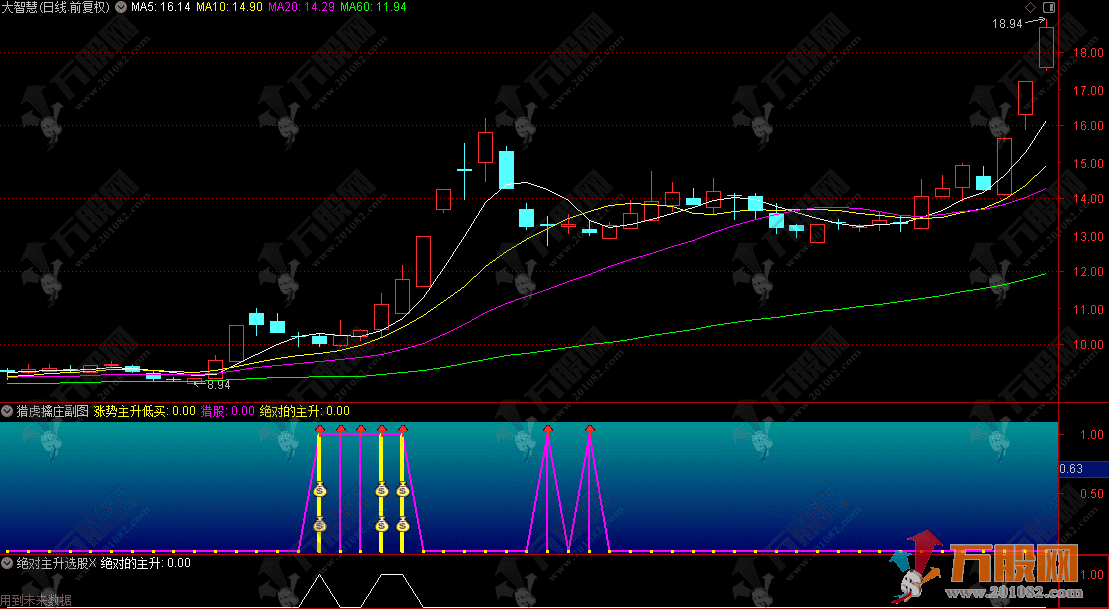This screenshot has width=1109, height=609.
Task: Click the 涨势主升低买 indicator label
Action: point(132,411)
